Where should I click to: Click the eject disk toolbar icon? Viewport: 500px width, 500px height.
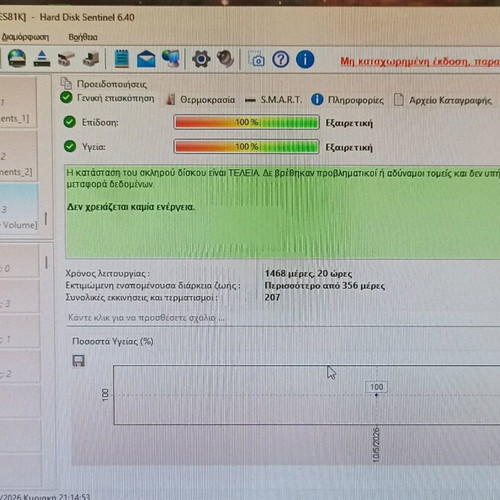(x=42, y=59)
